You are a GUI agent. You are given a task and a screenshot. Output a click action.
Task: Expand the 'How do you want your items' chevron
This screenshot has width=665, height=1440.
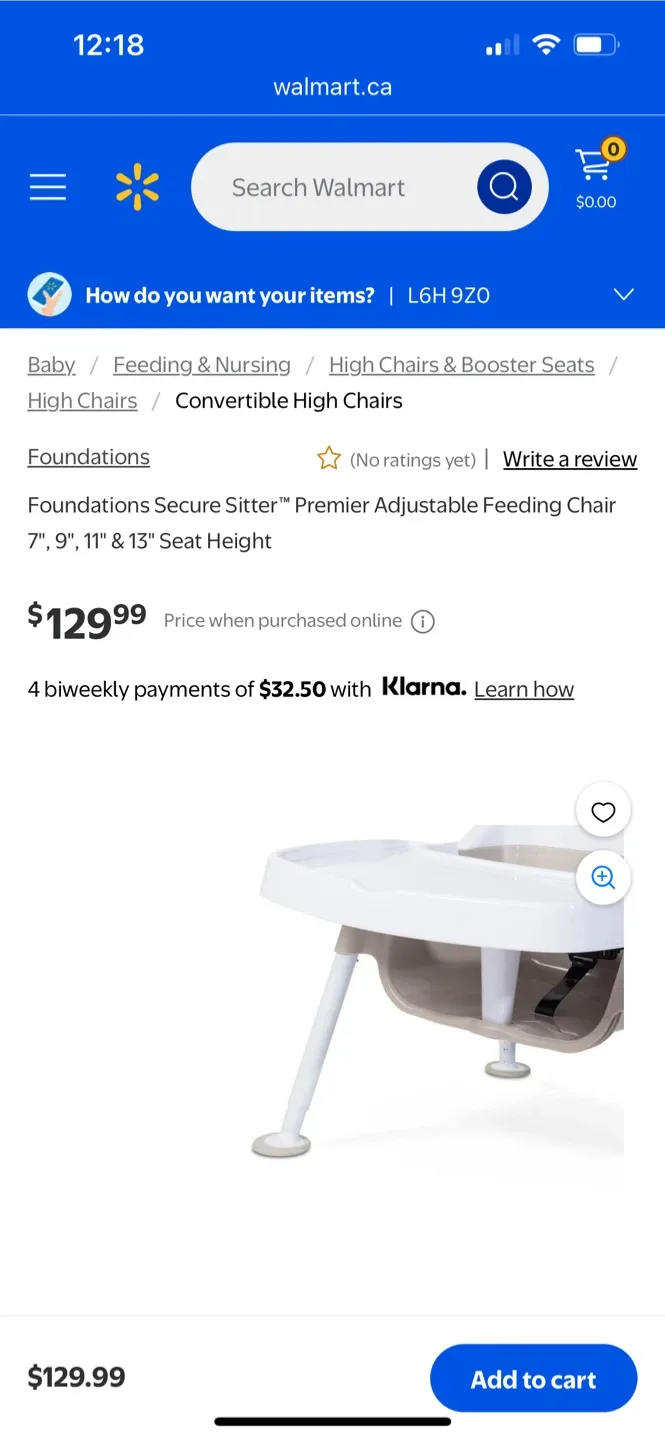pyautogui.click(x=623, y=294)
